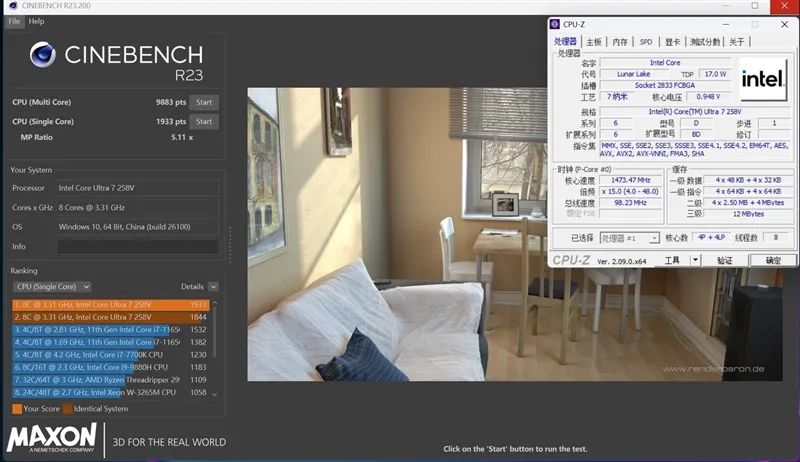Switch to CPU-Z 关于 tab
The width and height of the screenshot is (800, 462).
[x=736, y=42]
